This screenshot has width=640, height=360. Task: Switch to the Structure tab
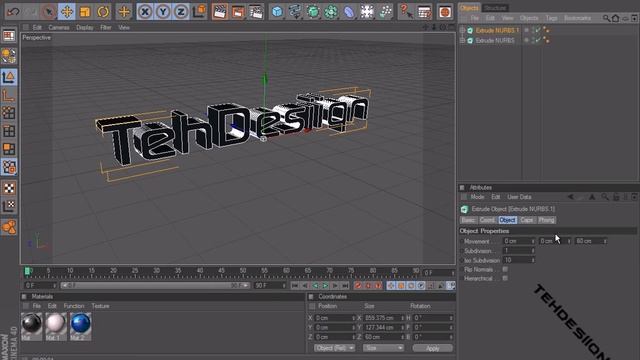tap(495, 8)
